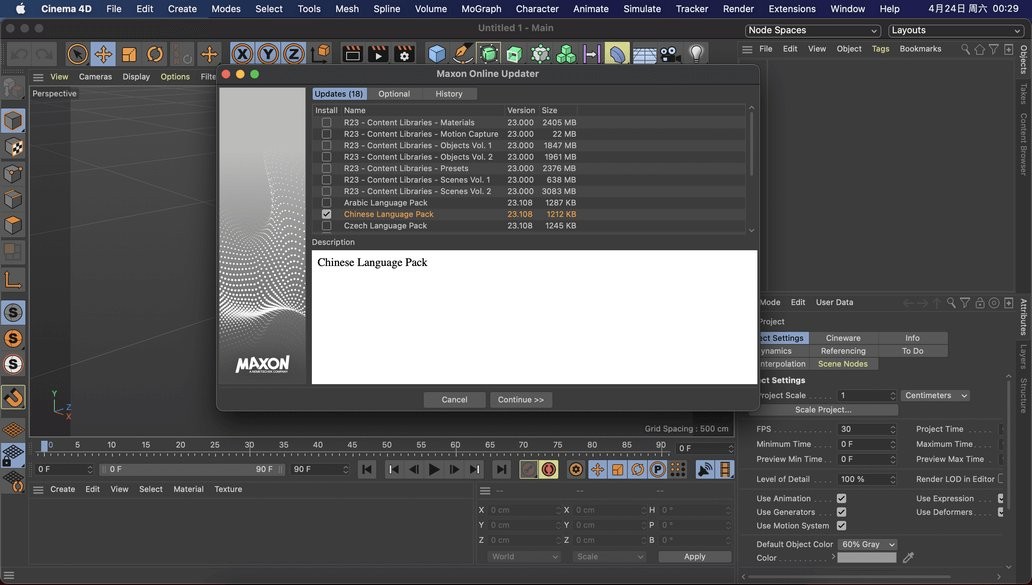Toggle the X-axis lock button
Screen dimensions: 1032x585
tap(242, 54)
